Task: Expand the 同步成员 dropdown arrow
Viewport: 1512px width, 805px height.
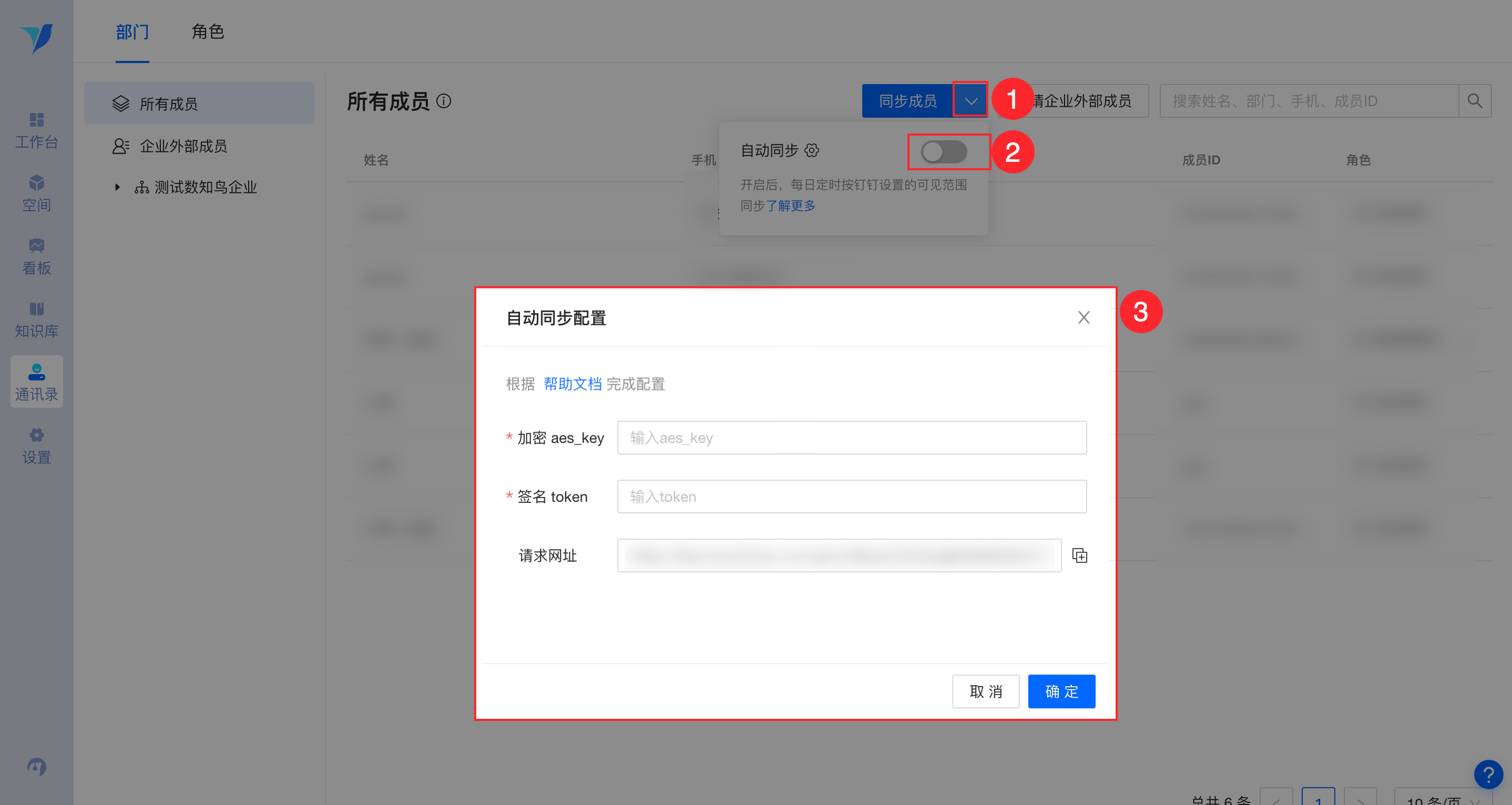Action: click(971, 101)
